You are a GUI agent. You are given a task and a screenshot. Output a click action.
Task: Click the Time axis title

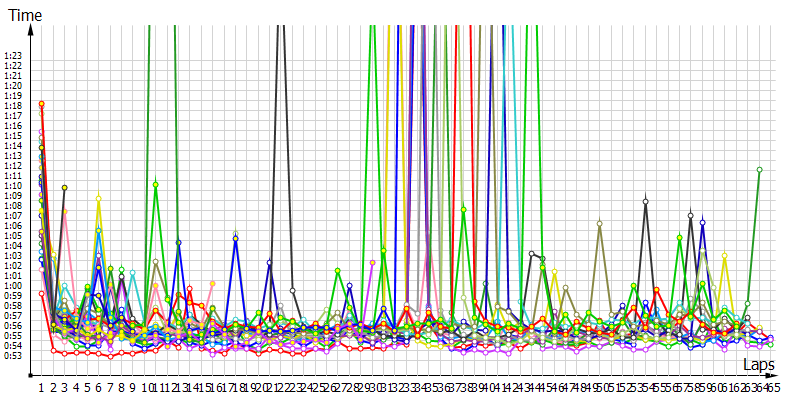tap(26, 14)
